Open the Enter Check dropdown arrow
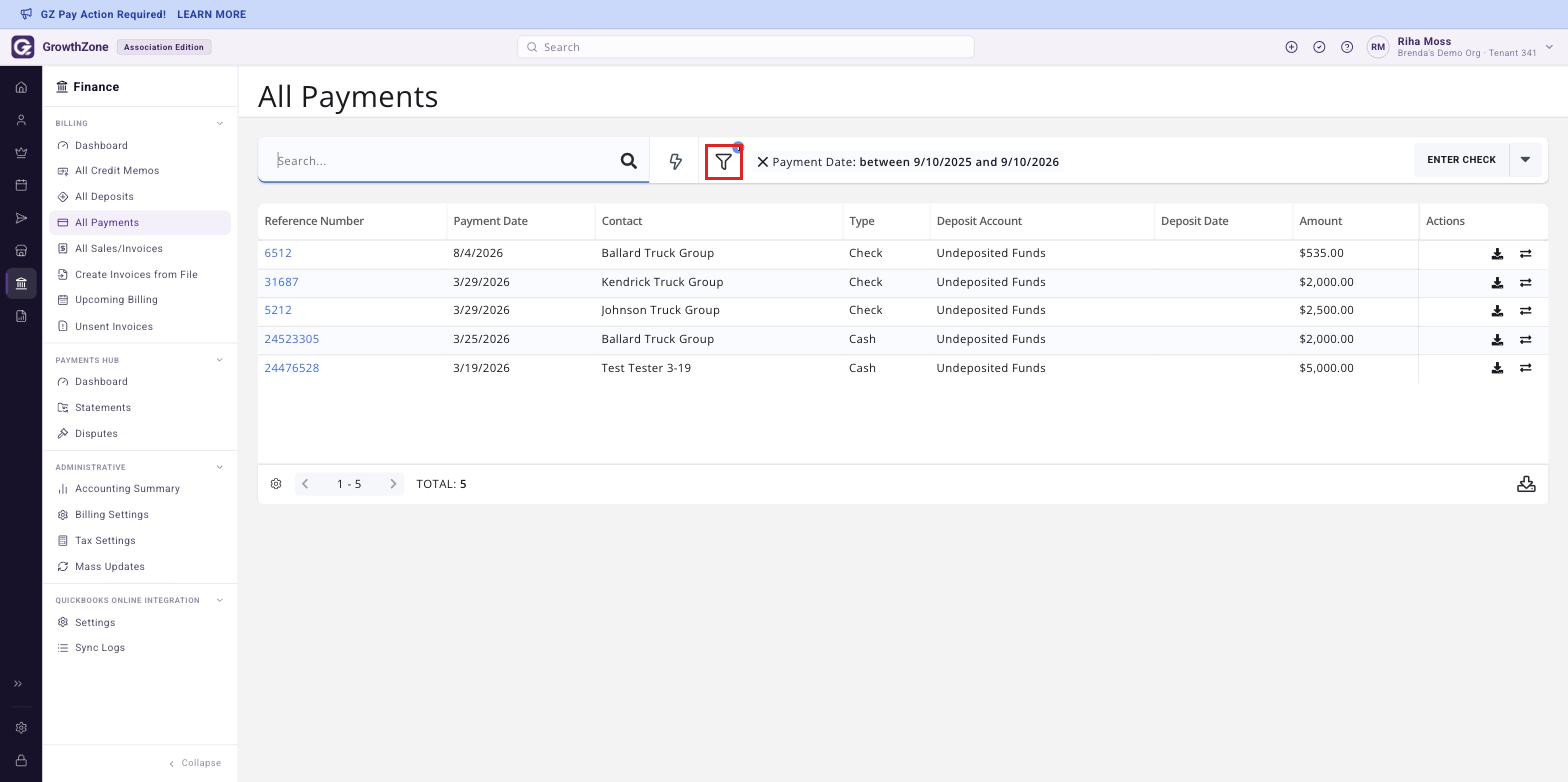 point(1525,160)
